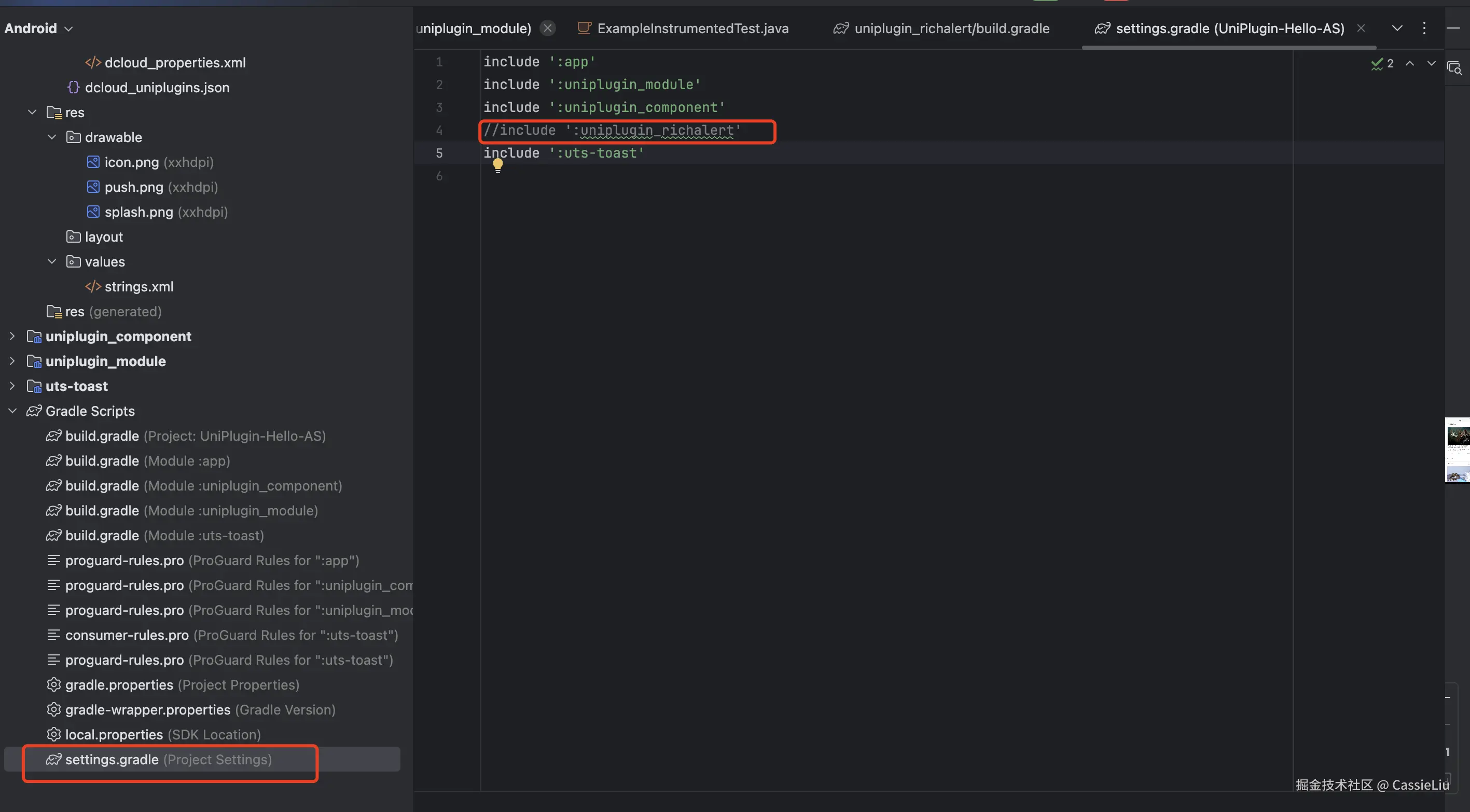
Task: Close the settings.gradle editor tab
Action: 1361,28
